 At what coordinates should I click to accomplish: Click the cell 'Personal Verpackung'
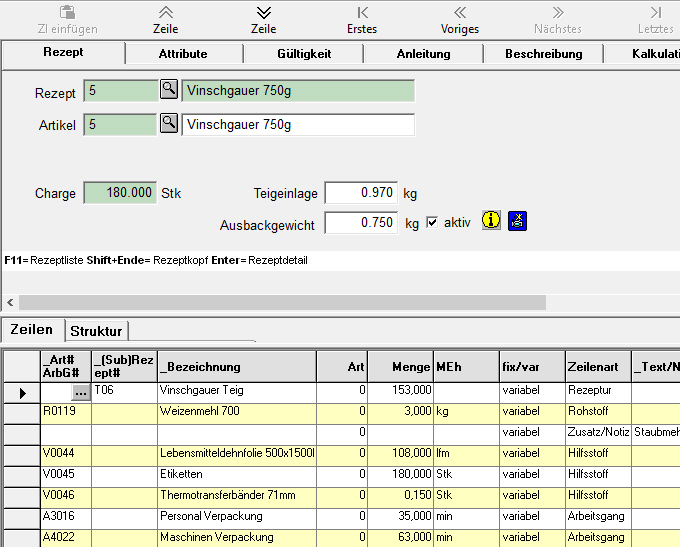pos(237,519)
